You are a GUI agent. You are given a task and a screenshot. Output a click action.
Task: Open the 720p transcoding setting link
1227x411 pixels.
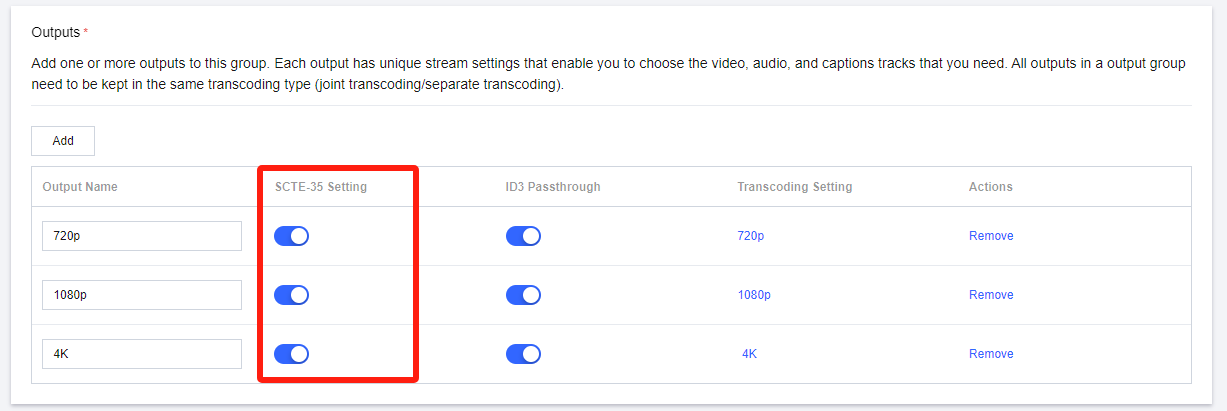pos(750,236)
